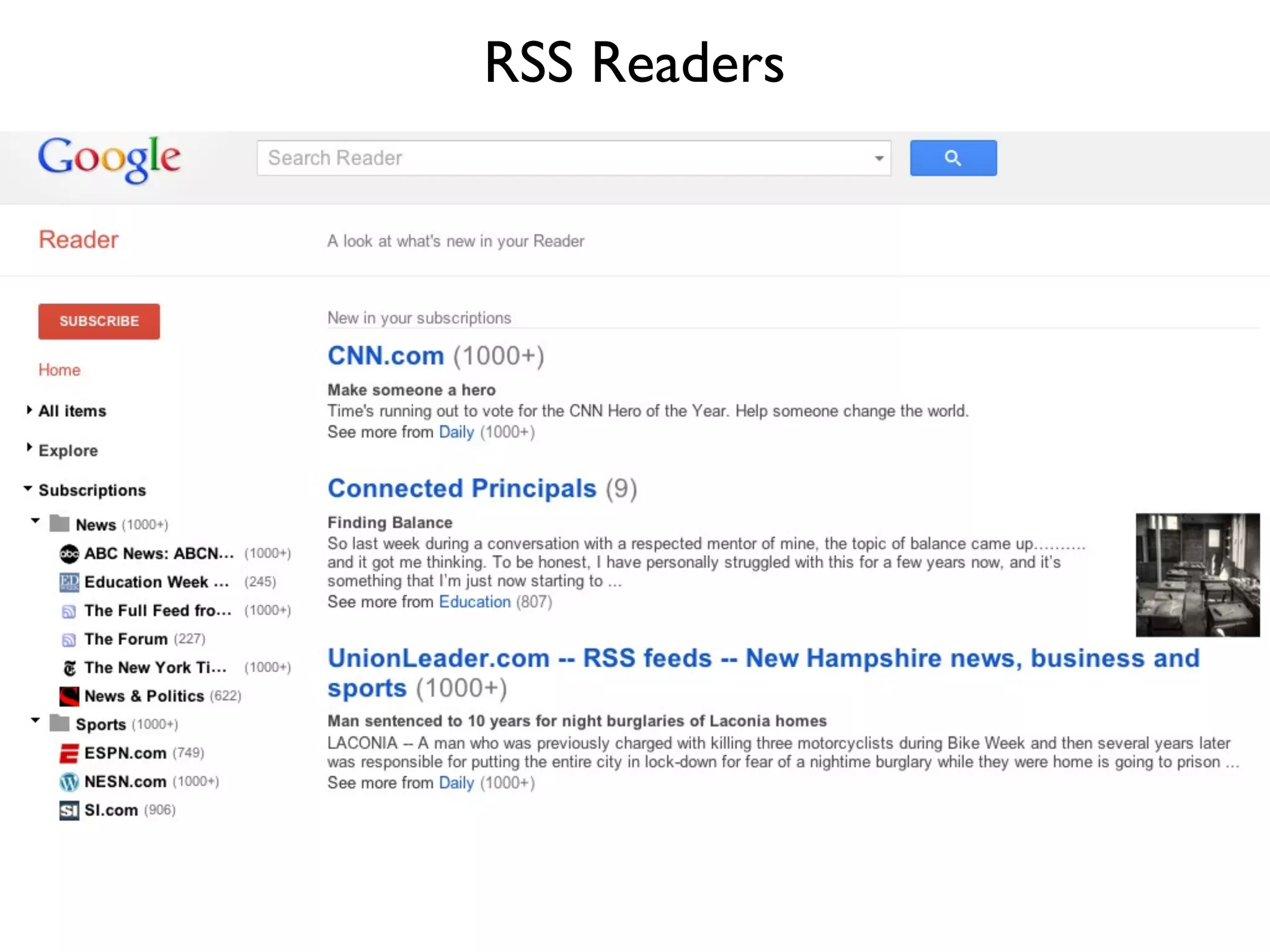The height and width of the screenshot is (952, 1270).
Task: Open the Reader title link
Action: tap(78, 240)
